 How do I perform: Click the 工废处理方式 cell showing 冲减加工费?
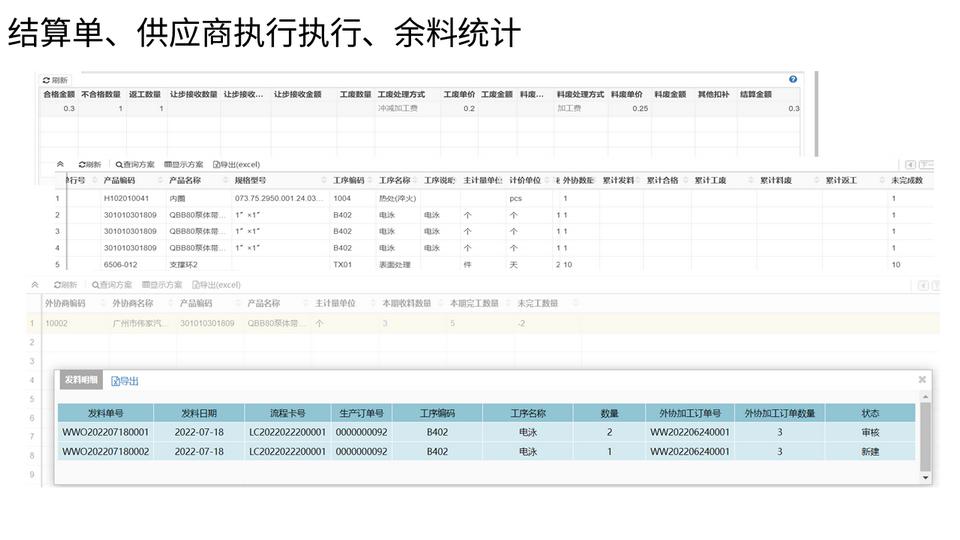(x=400, y=108)
